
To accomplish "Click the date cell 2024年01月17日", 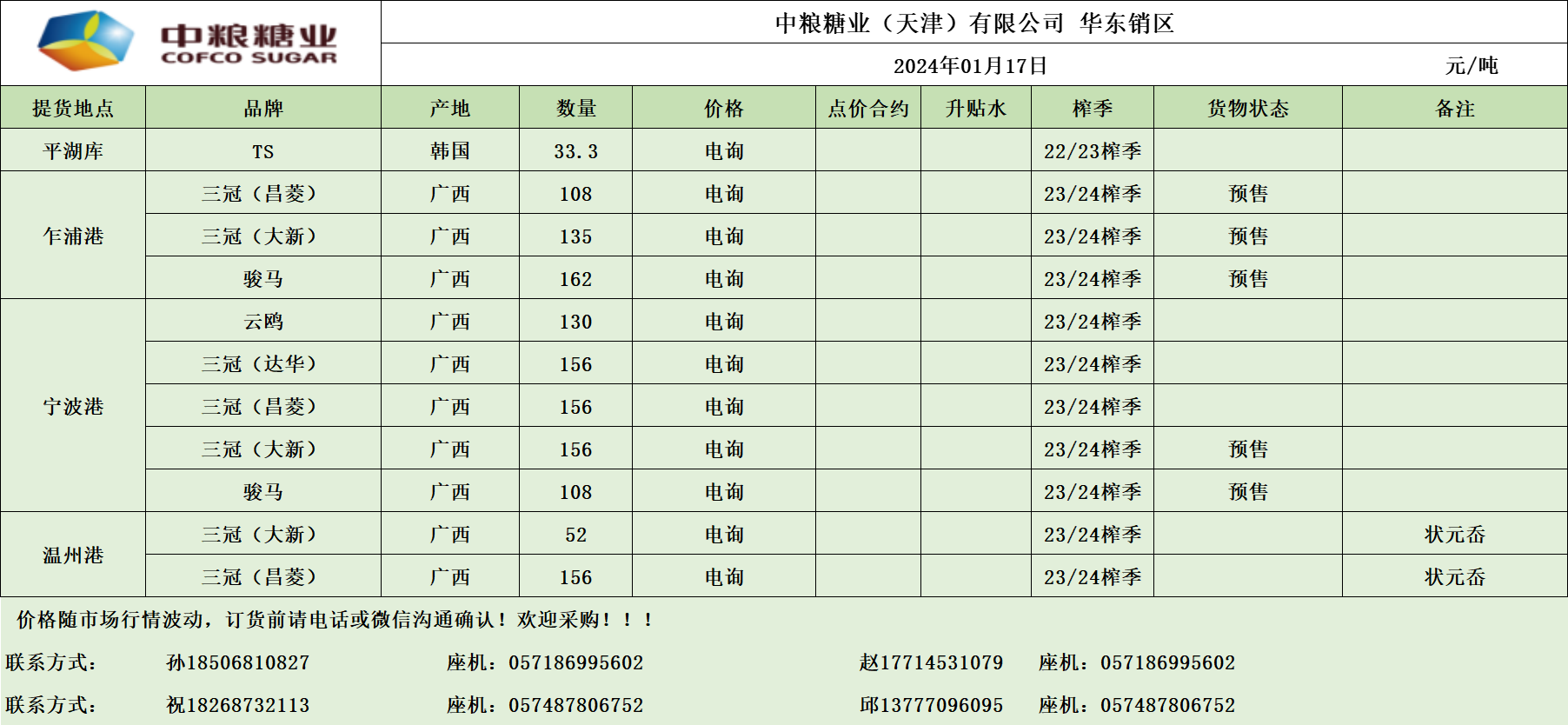I will (x=970, y=65).
